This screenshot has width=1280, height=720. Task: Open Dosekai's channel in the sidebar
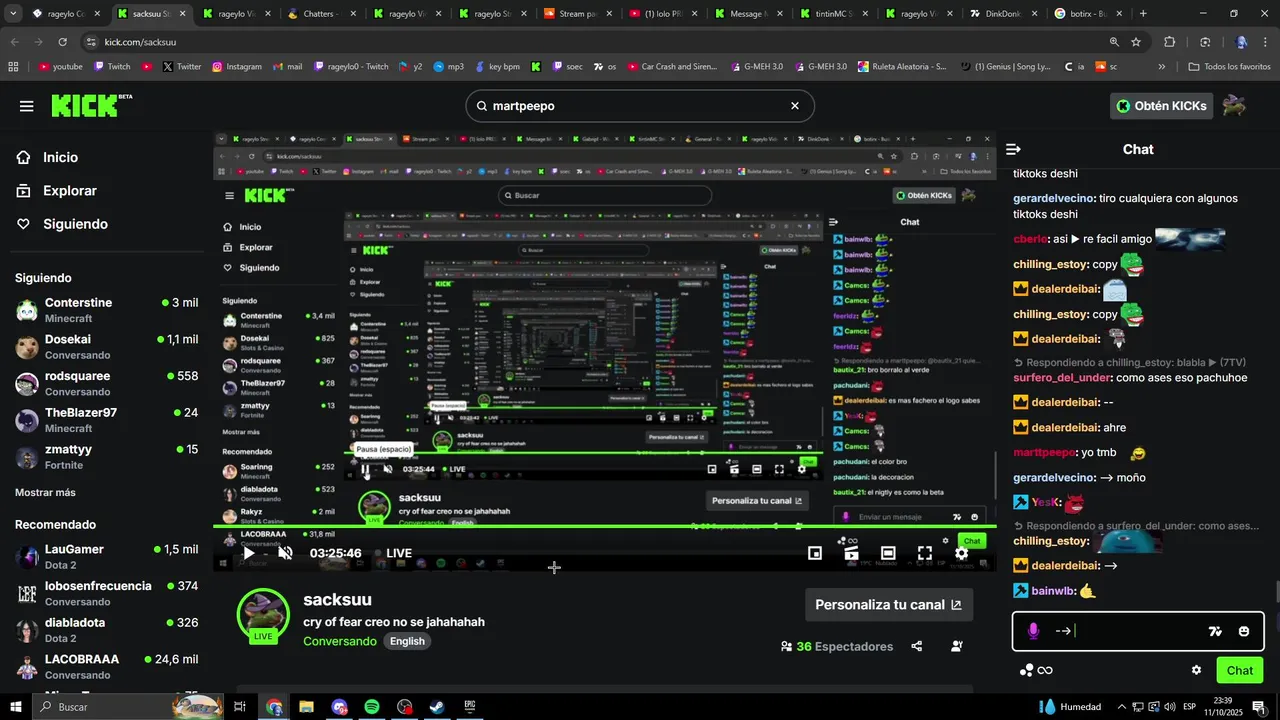coord(106,346)
